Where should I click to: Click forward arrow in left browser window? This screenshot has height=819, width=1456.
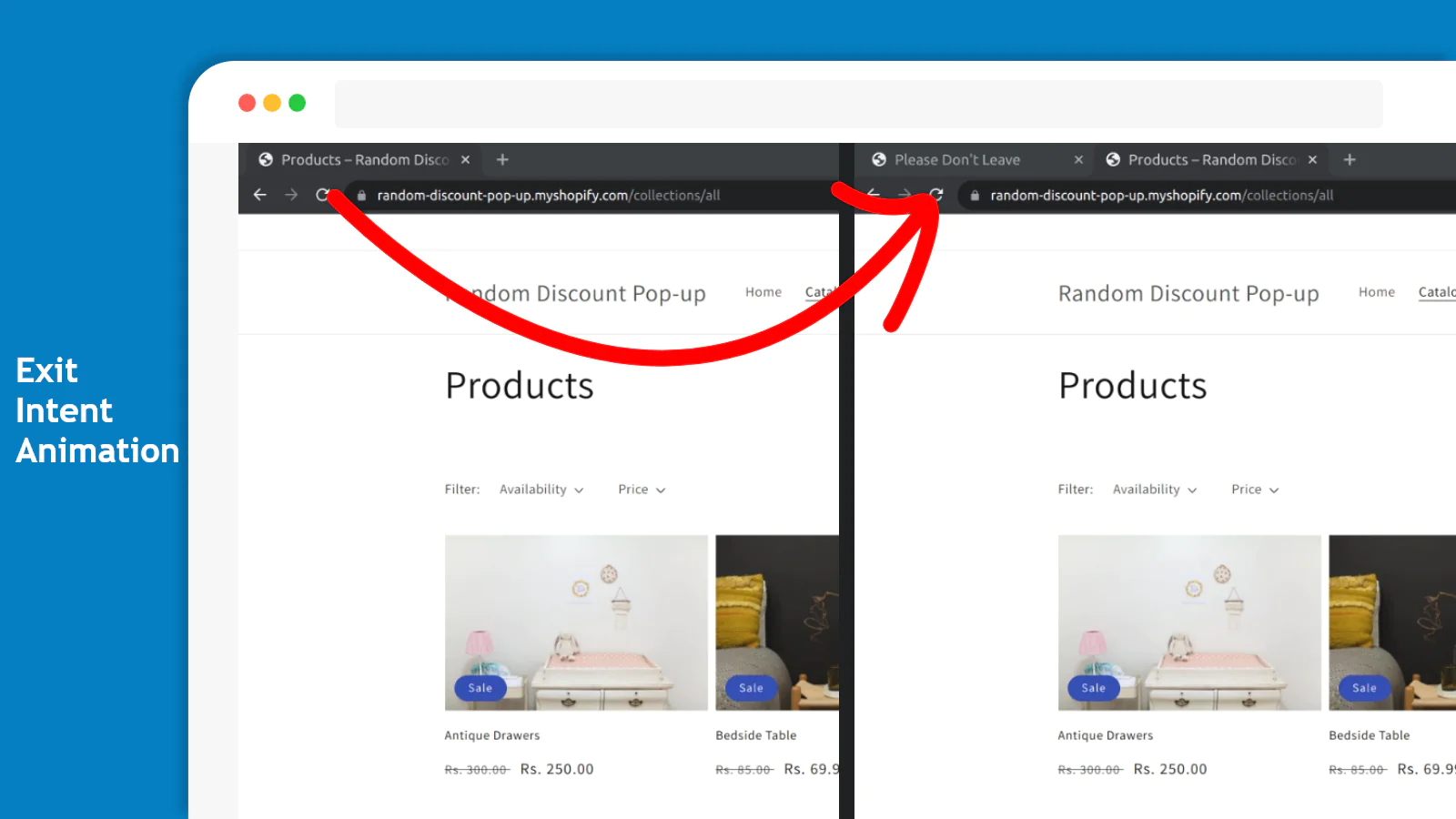click(291, 195)
